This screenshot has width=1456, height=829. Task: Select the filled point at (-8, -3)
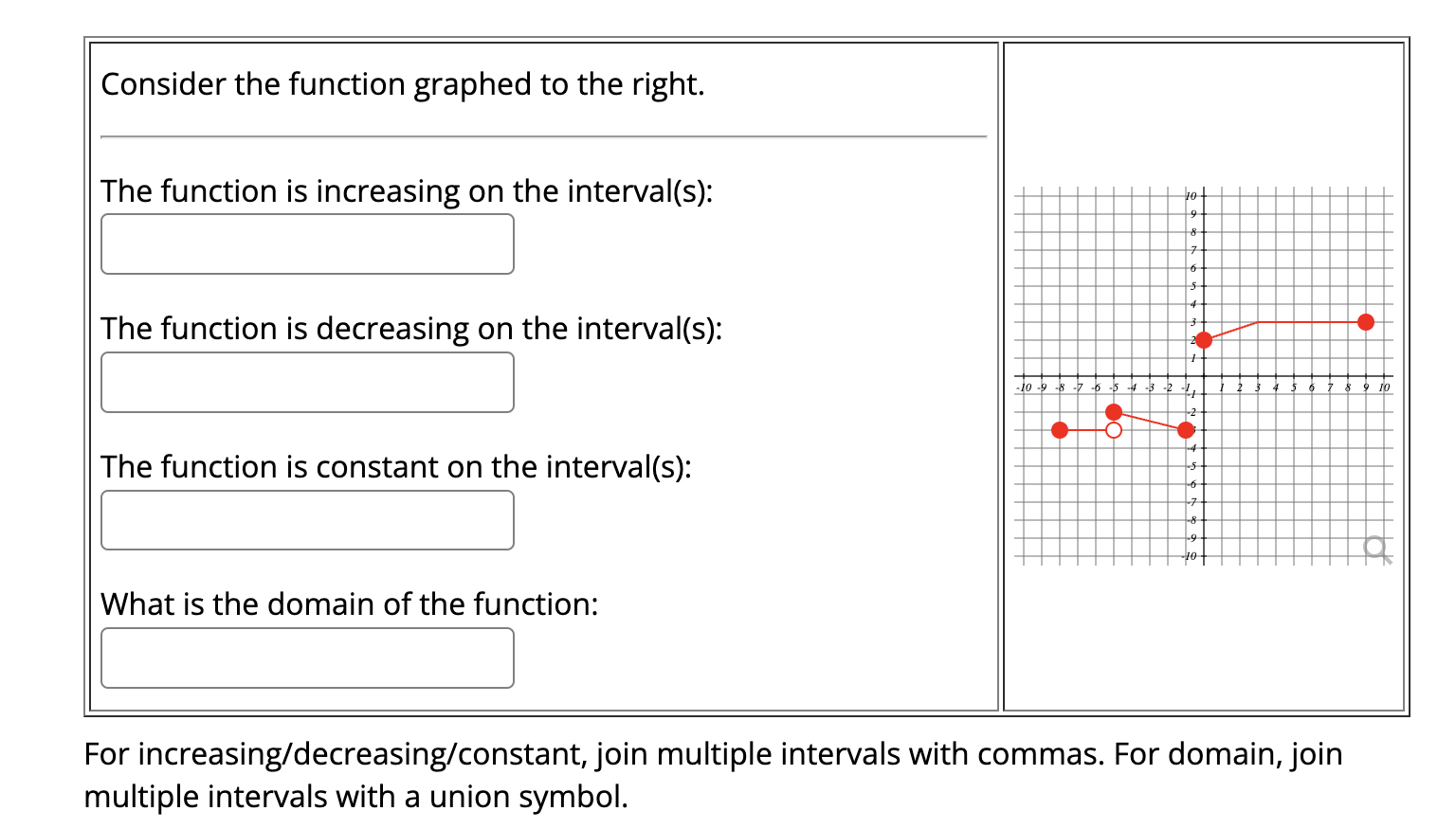(x=1060, y=430)
